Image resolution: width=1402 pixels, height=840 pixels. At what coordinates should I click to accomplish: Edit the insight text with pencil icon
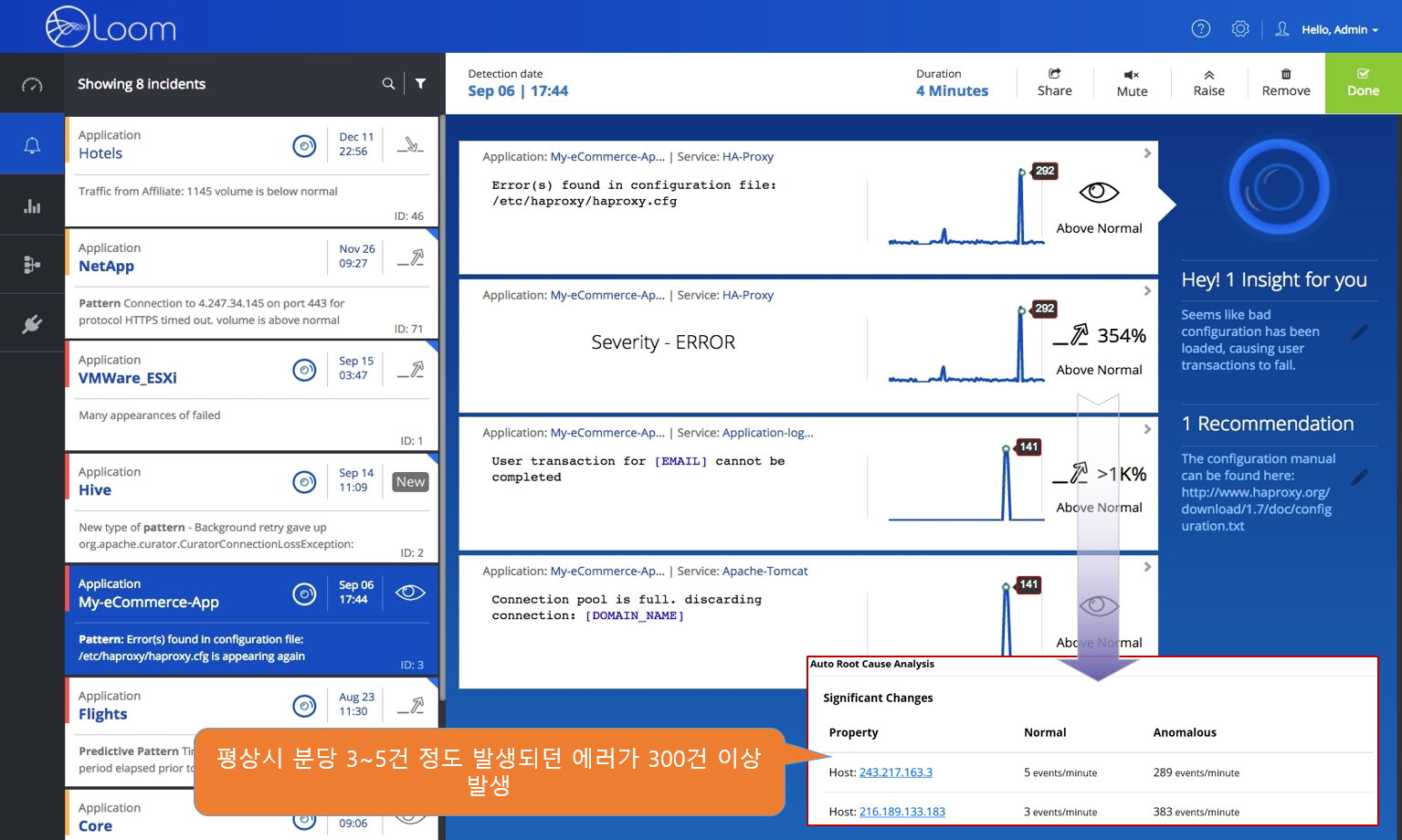pos(1360,332)
